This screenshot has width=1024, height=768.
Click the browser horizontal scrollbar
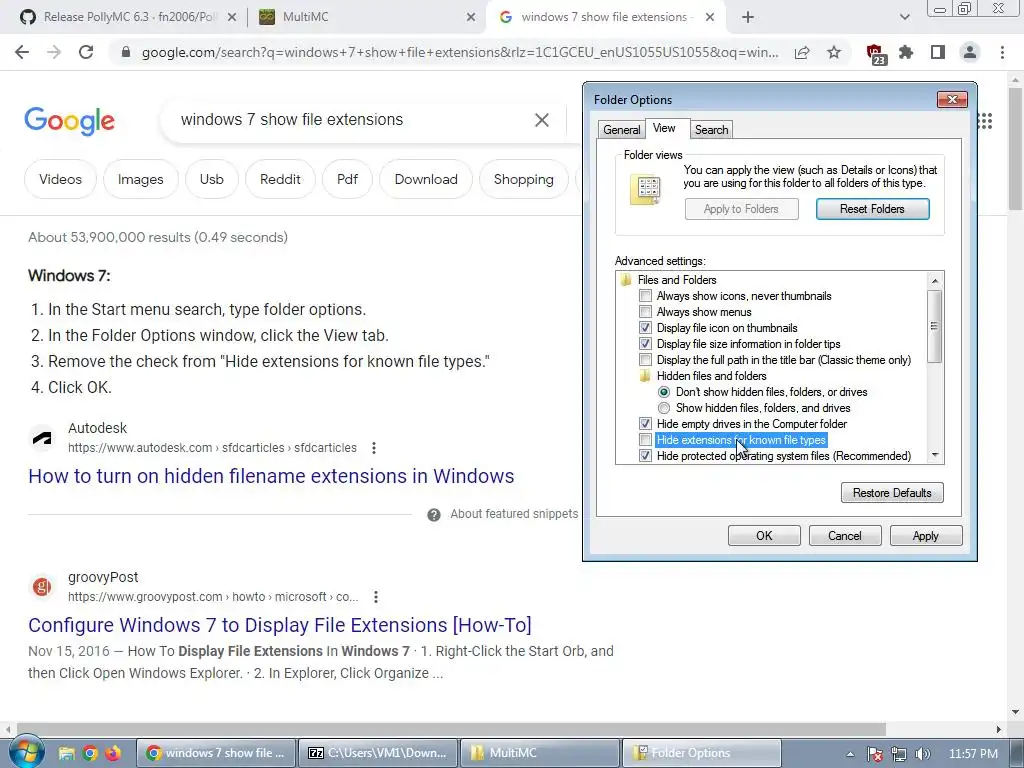pyautogui.click(x=451, y=729)
